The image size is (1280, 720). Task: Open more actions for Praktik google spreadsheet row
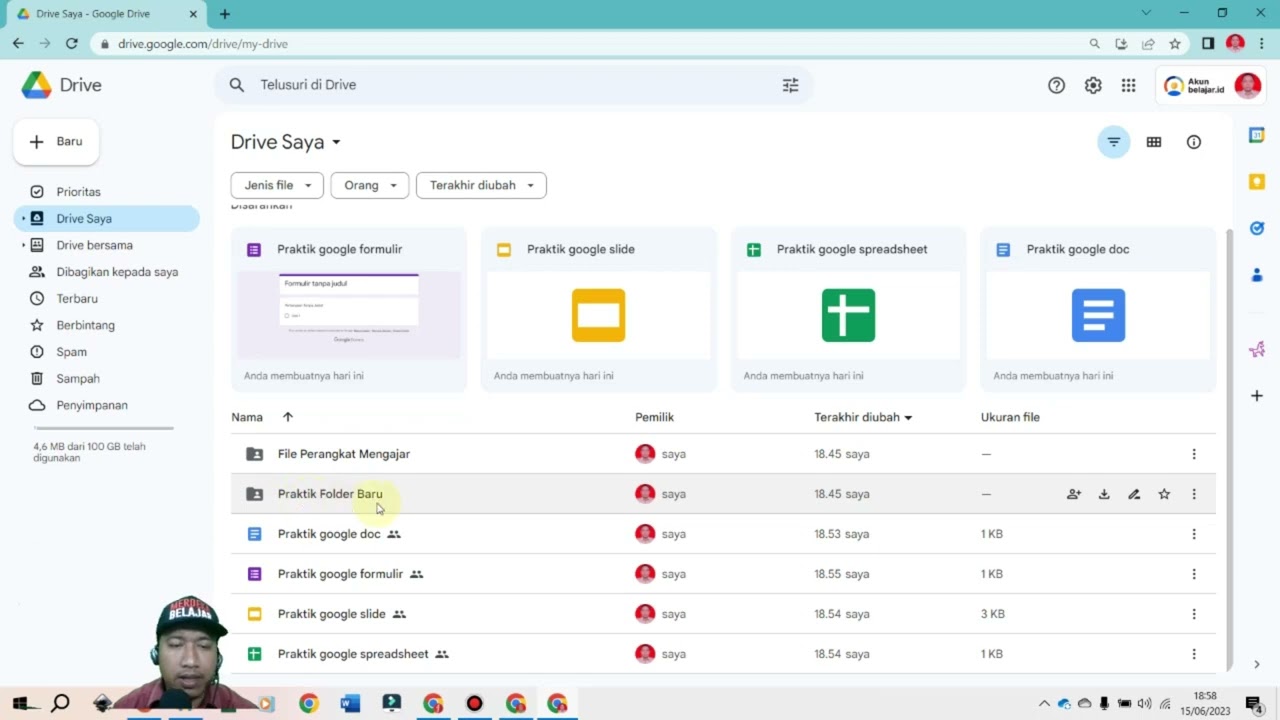[1194, 654]
